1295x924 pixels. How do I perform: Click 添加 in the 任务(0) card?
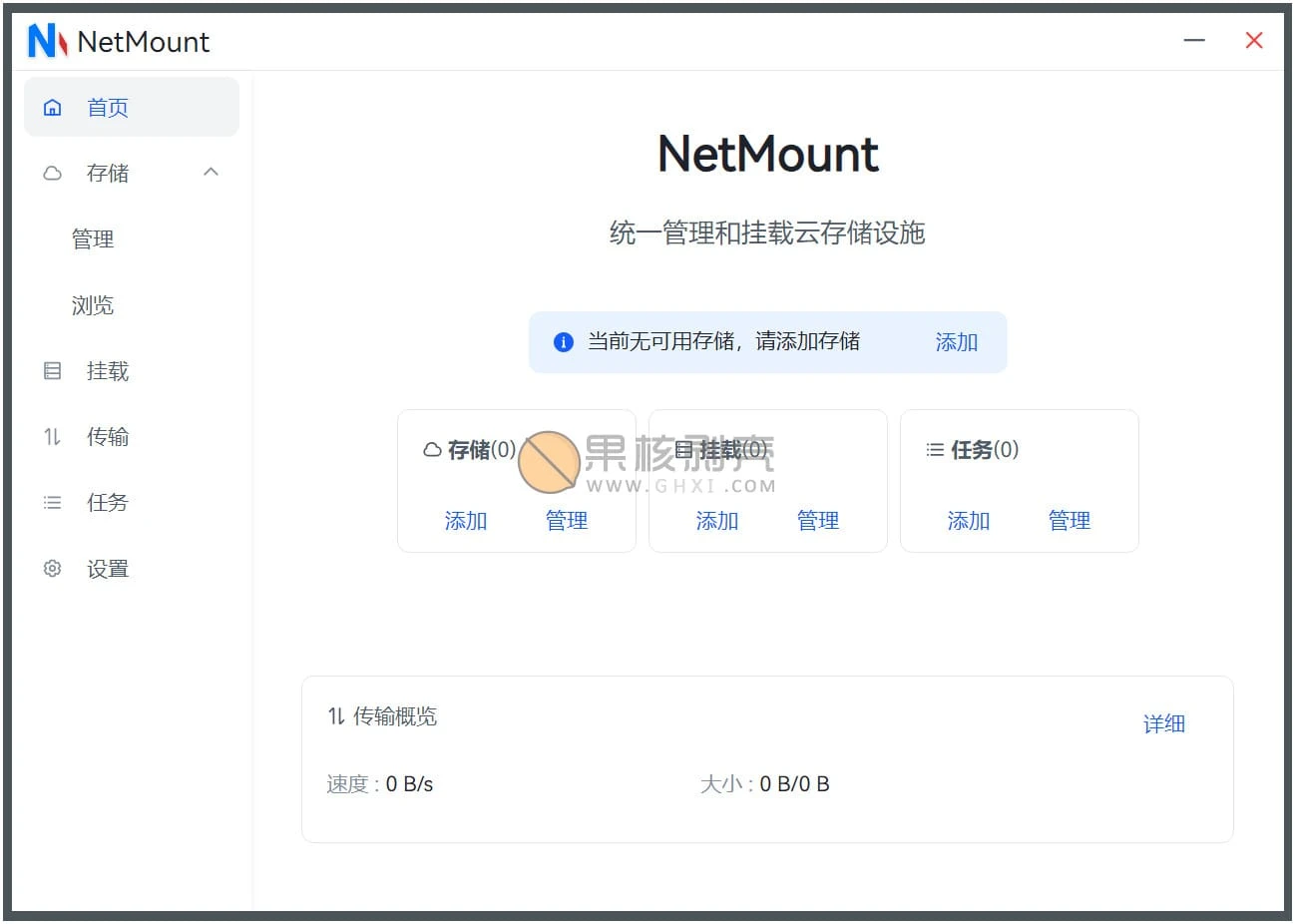tap(969, 521)
